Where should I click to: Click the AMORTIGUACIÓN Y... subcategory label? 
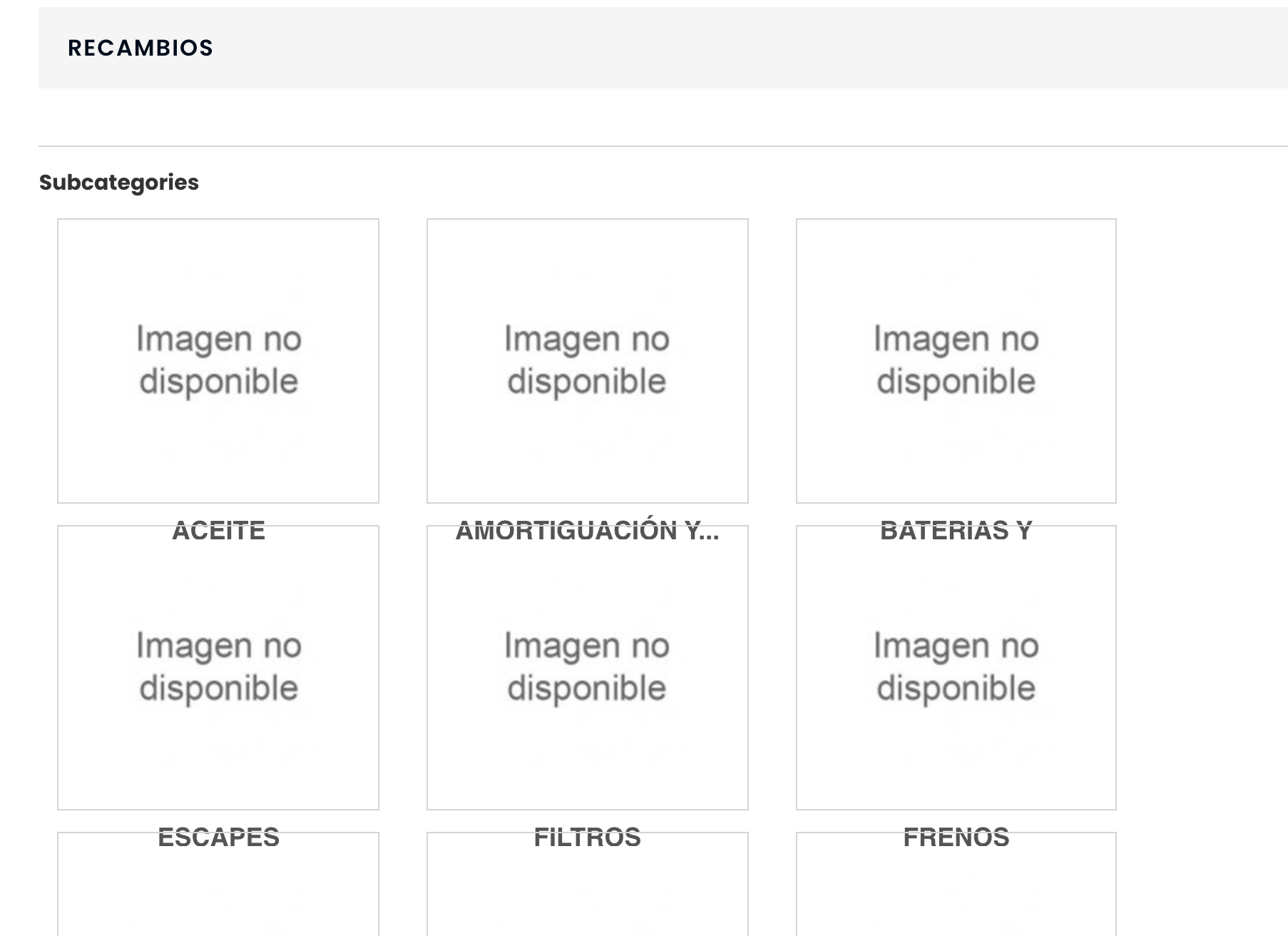[x=587, y=531]
